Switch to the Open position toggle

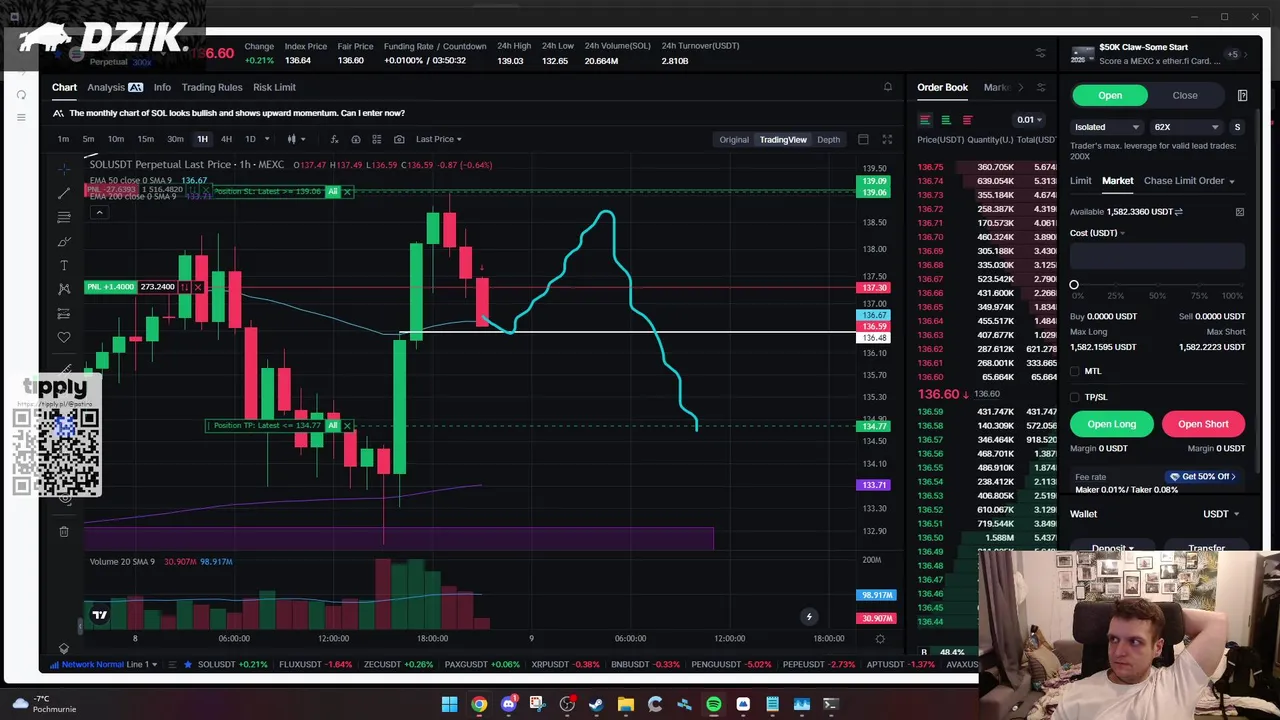(x=1110, y=95)
